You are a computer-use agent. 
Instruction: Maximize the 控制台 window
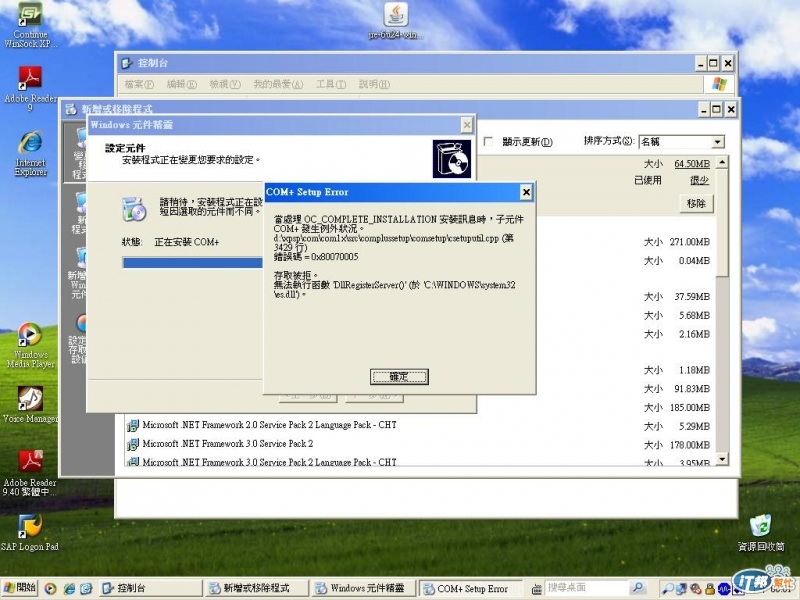714,64
